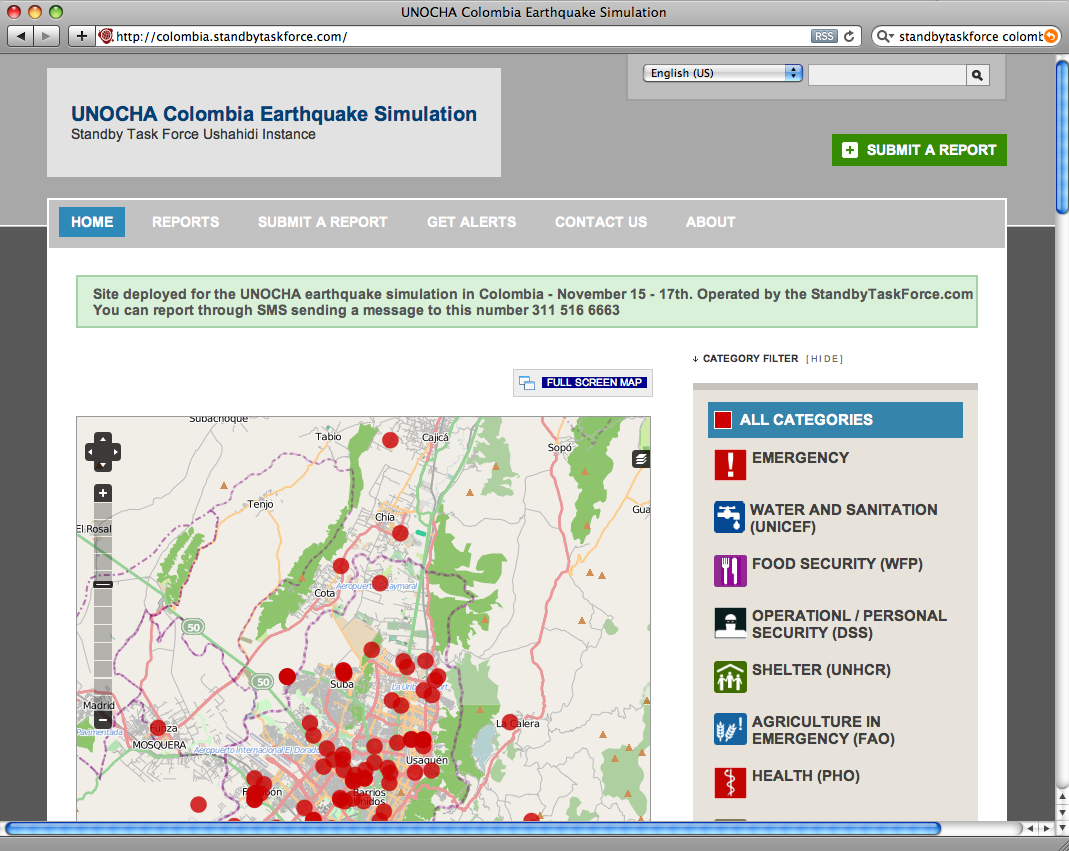Viewport: 1069px width, 851px height.
Task: Click the red report marker at La Calera
Action: click(510, 722)
